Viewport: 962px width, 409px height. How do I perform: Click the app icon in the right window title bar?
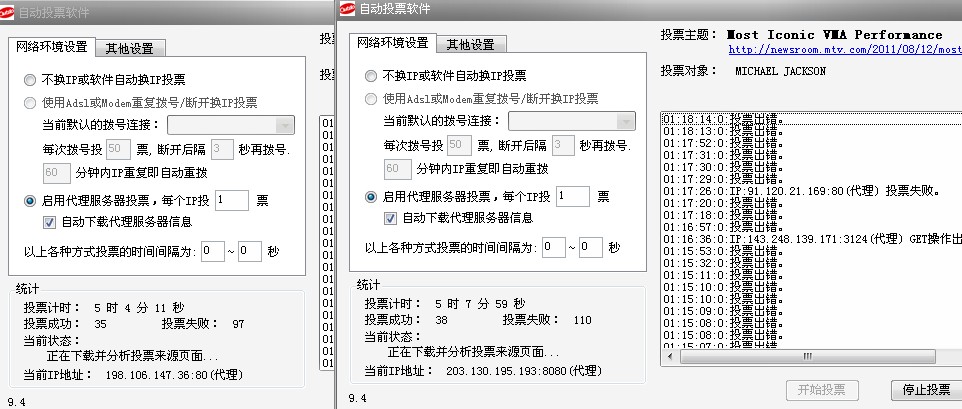point(347,8)
